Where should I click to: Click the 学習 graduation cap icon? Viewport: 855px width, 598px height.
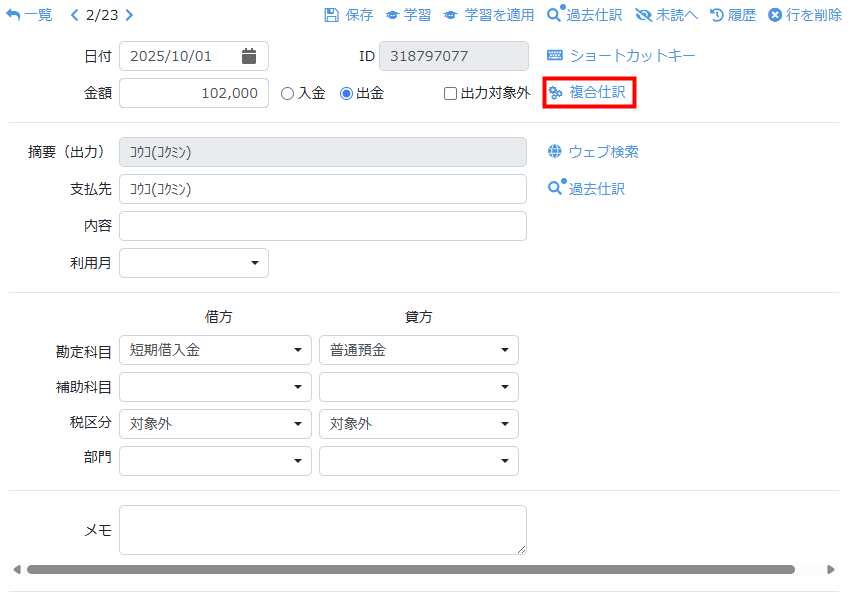point(392,15)
